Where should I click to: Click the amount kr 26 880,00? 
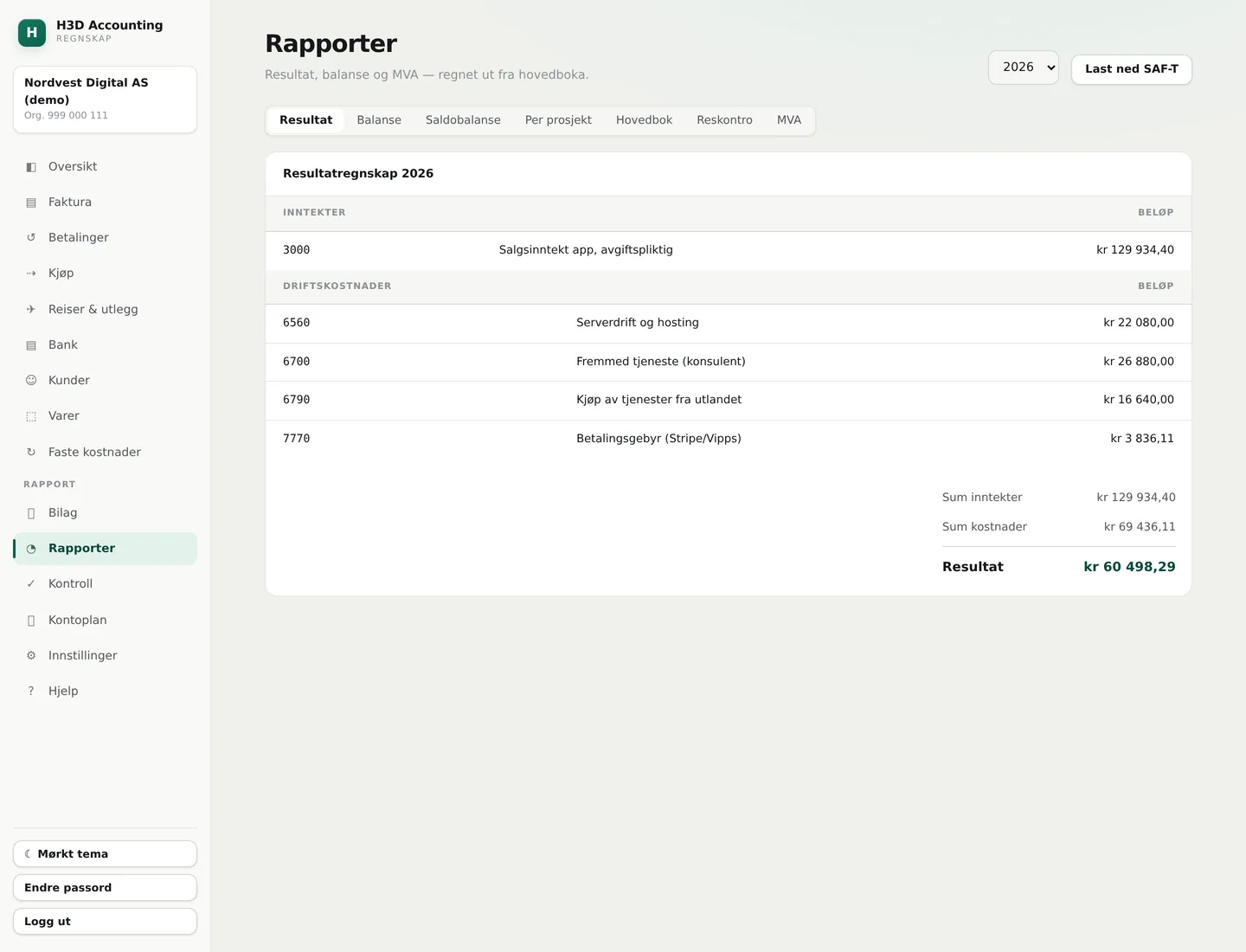pos(1139,362)
